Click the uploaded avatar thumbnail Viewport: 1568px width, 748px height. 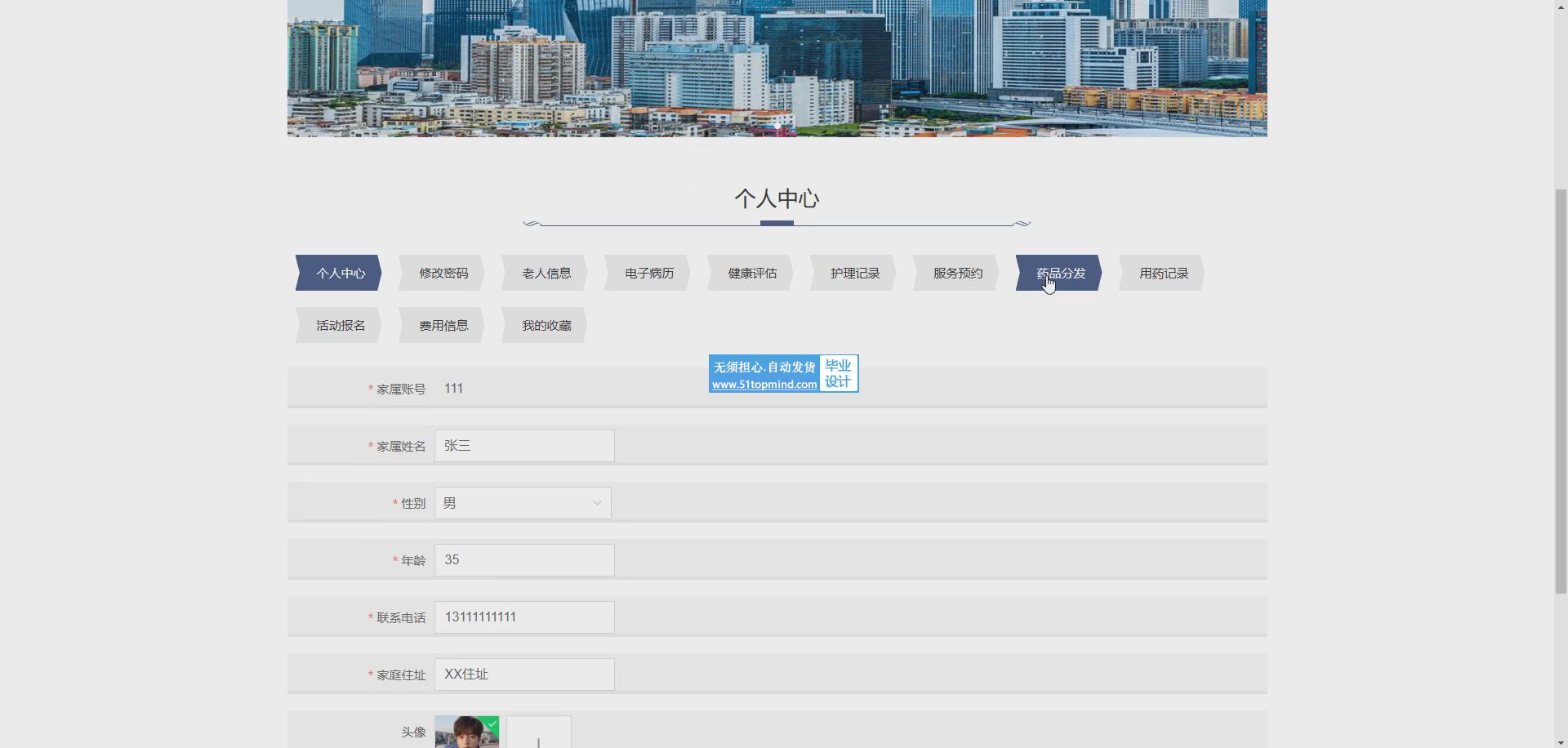click(x=466, y=732)
